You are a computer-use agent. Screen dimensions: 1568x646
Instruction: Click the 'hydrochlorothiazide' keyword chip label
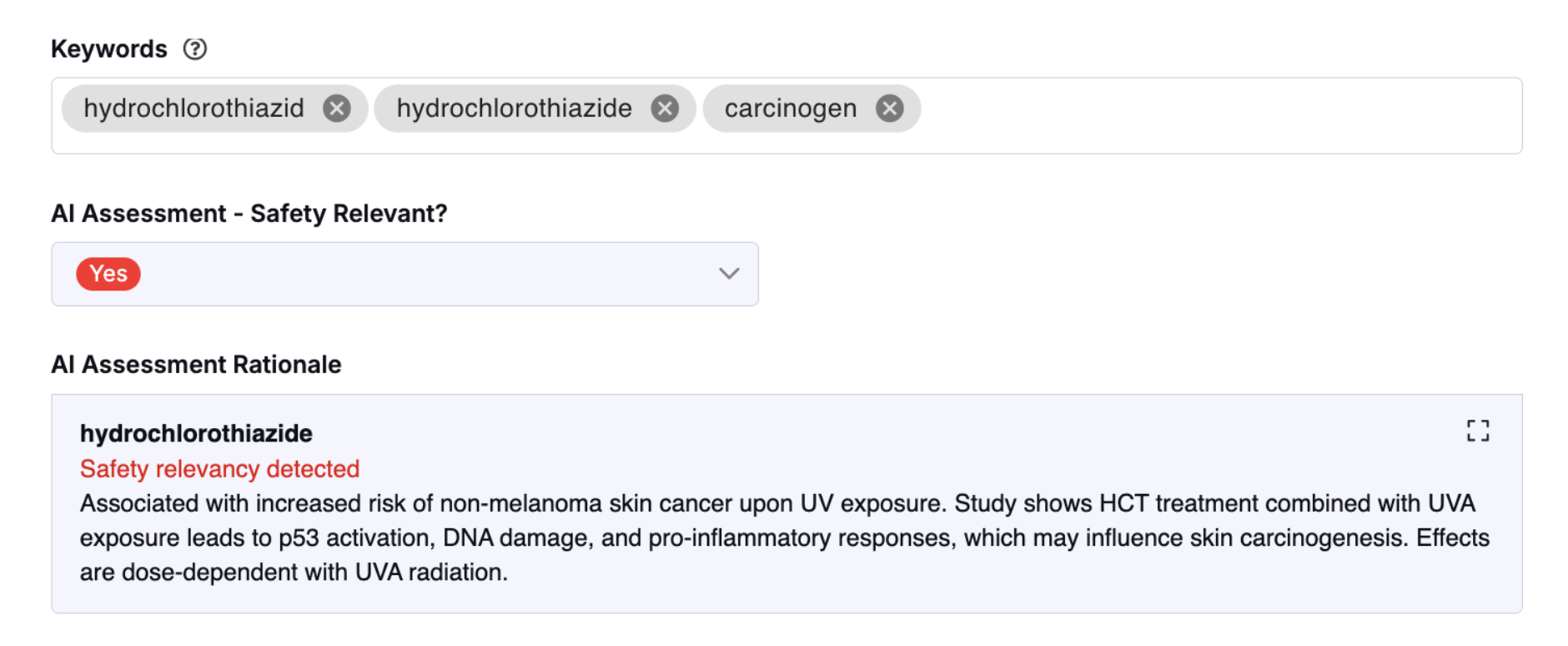(514, 109)
